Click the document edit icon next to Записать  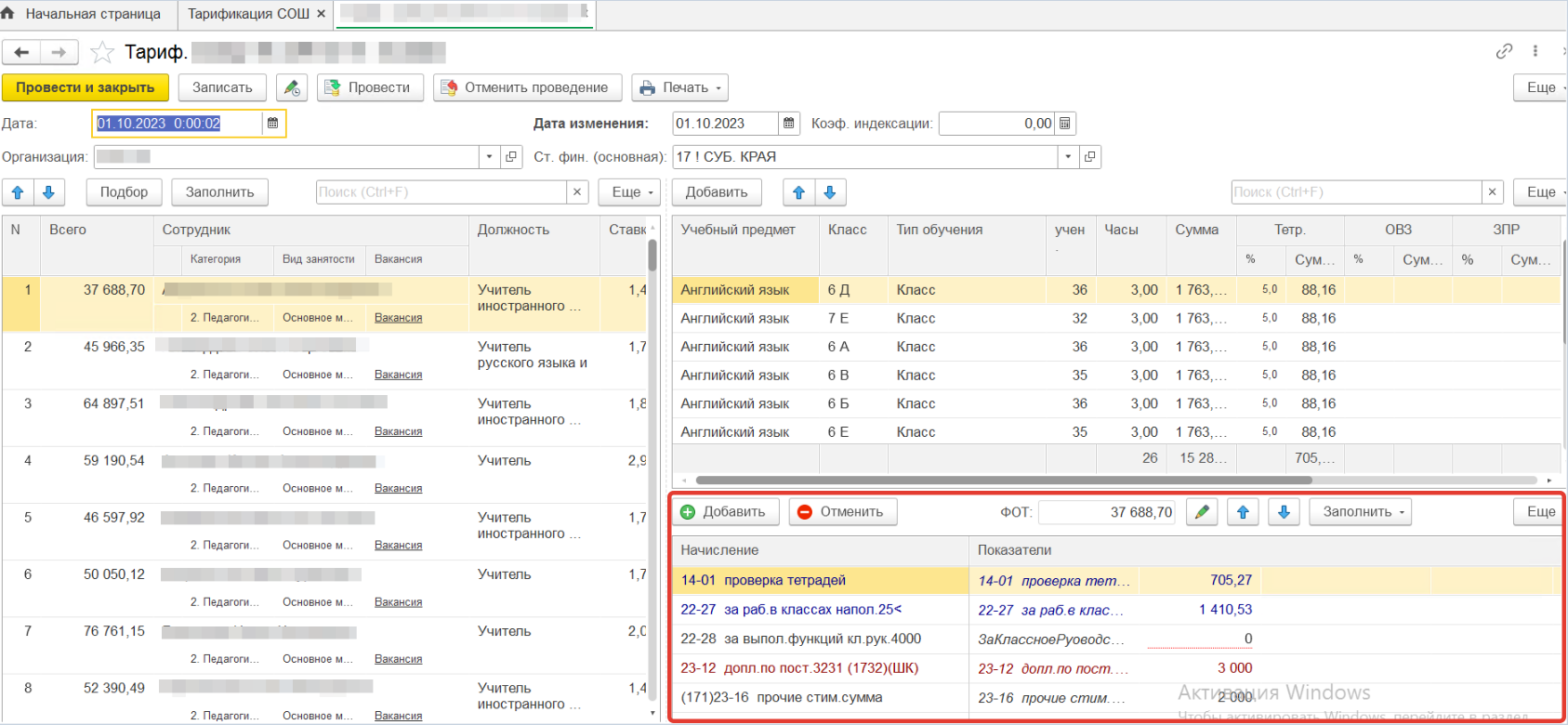[x=292, y=87]
